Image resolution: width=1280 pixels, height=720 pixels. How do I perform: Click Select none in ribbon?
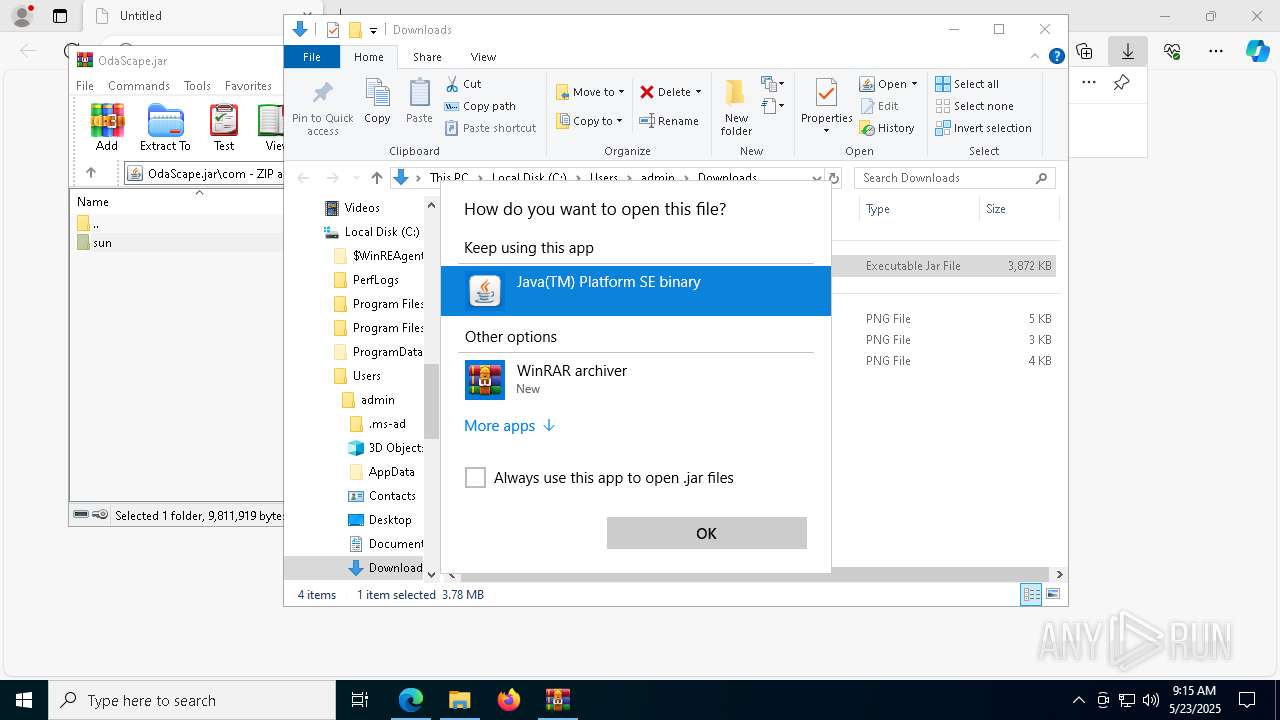click(x=974, y=106)
